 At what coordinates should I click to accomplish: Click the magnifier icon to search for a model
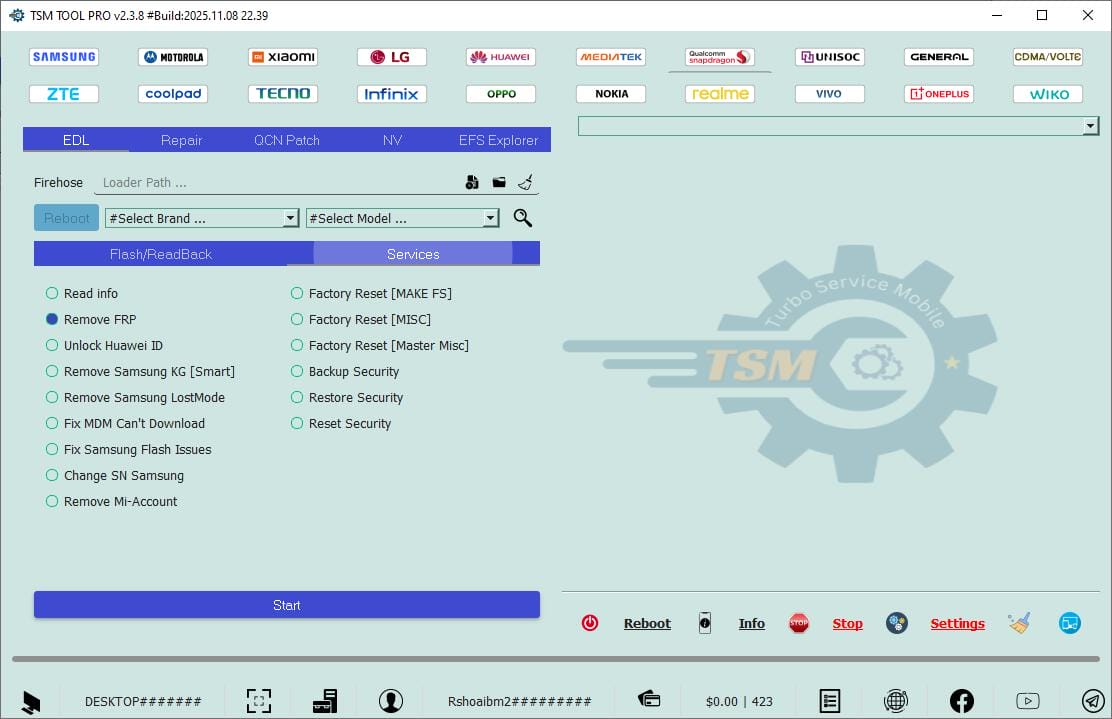[x=522, y=217]
